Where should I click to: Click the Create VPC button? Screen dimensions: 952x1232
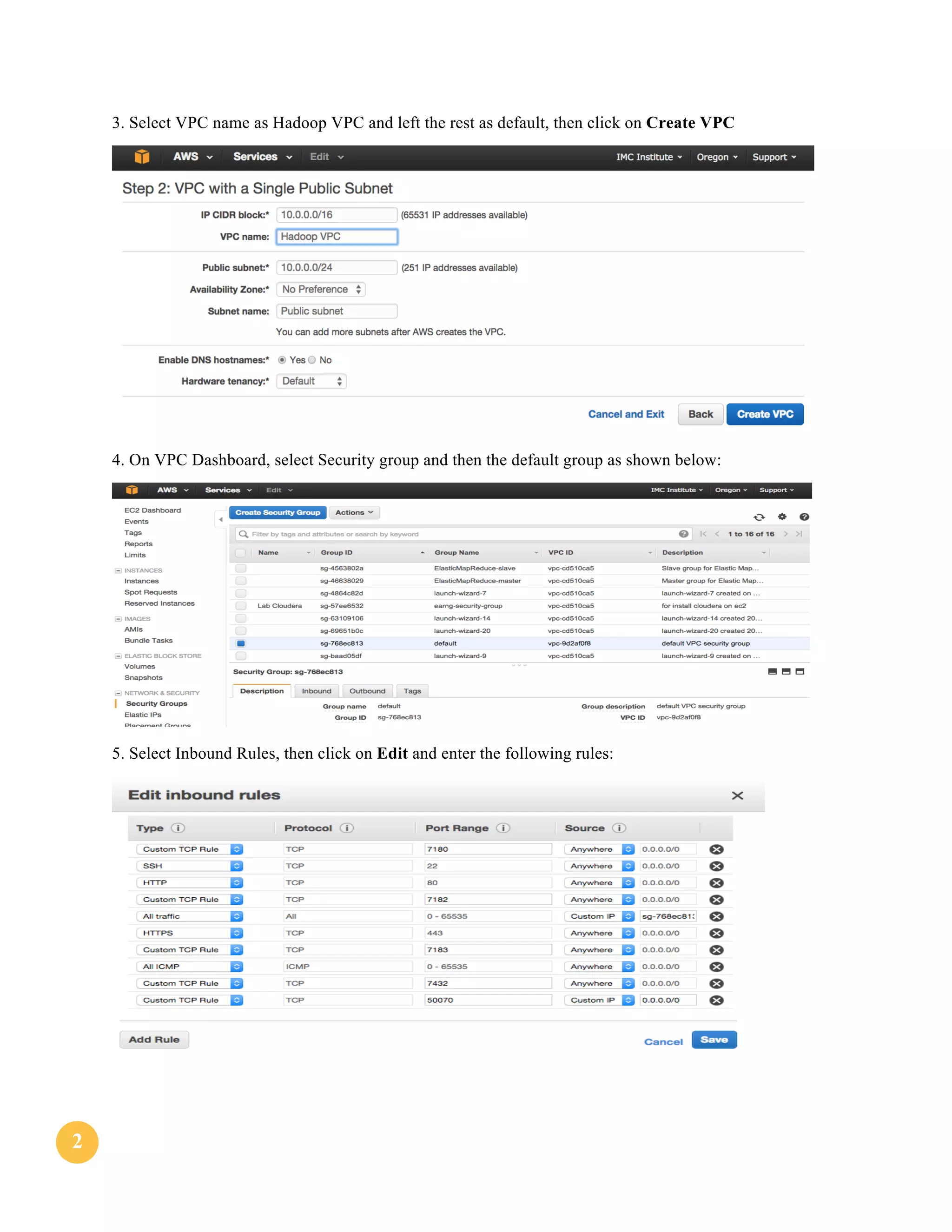tap(765, 414)
